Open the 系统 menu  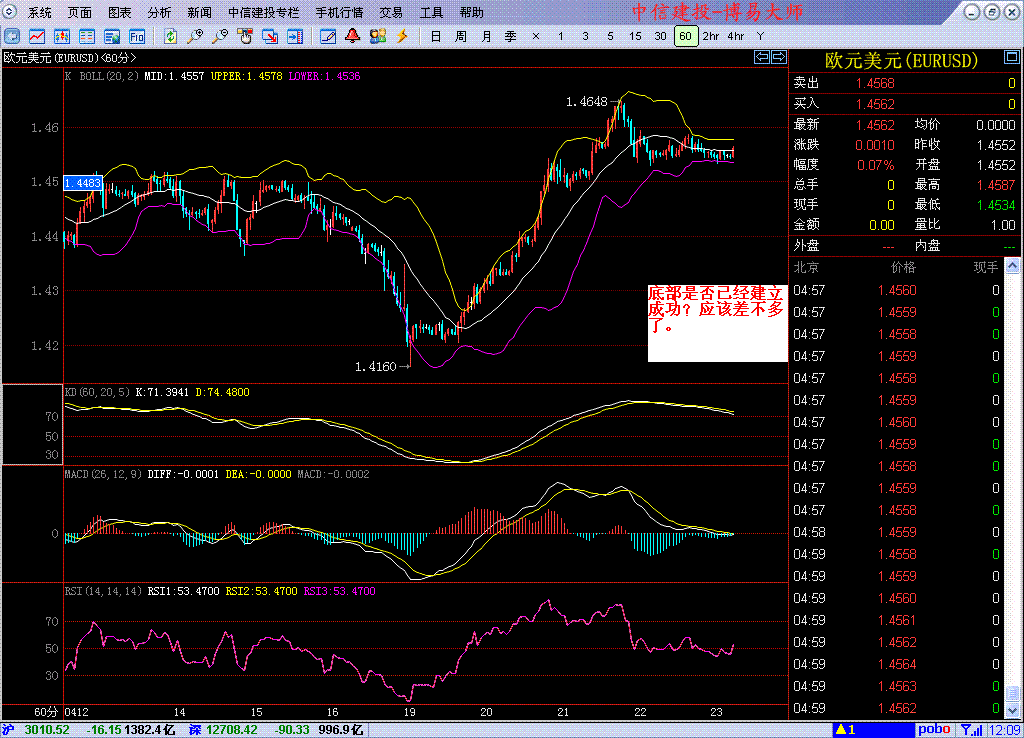point(40,12)
